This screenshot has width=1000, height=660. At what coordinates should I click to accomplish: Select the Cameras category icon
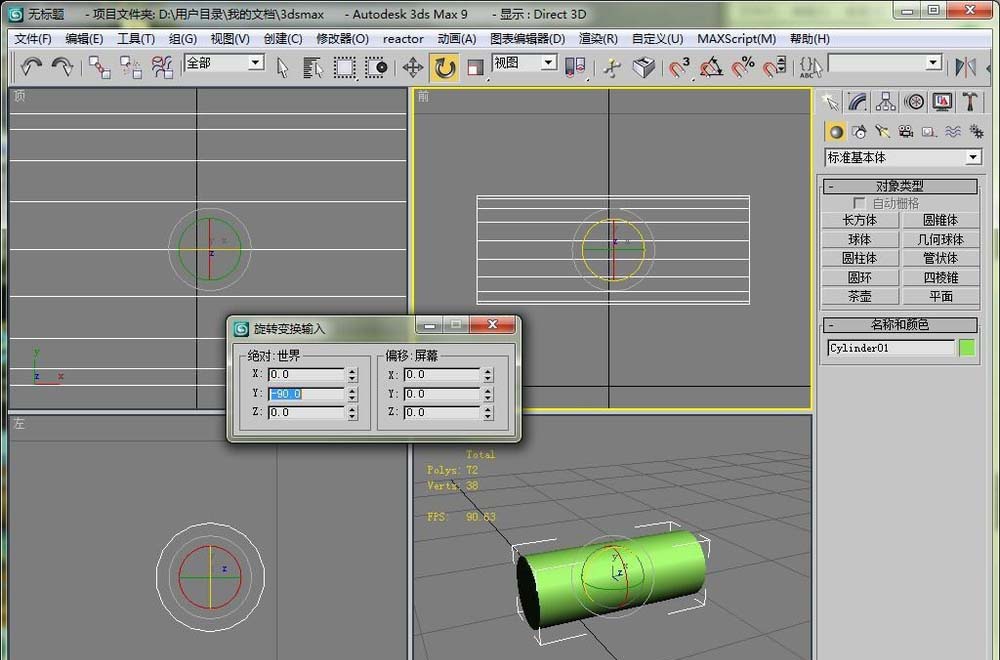(x=906, y=131)
